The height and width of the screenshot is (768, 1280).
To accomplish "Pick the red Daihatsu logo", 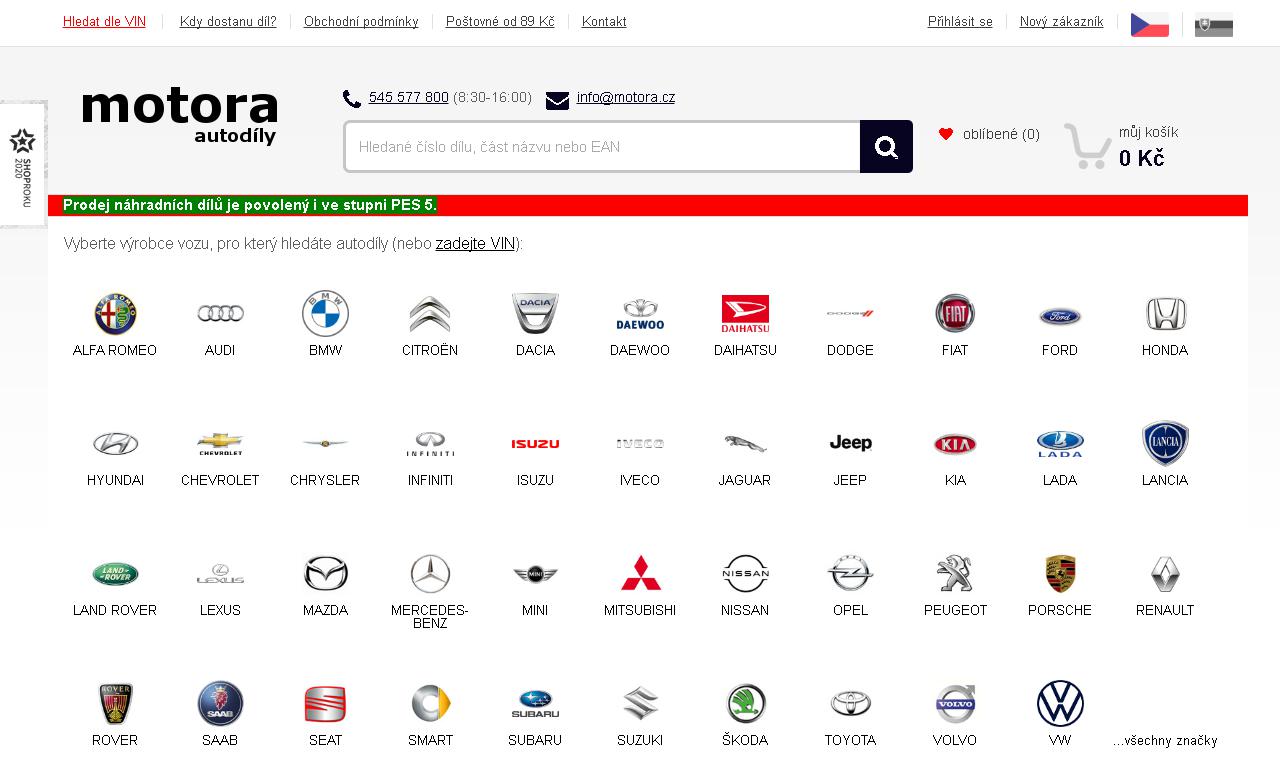I will [745, 314].
